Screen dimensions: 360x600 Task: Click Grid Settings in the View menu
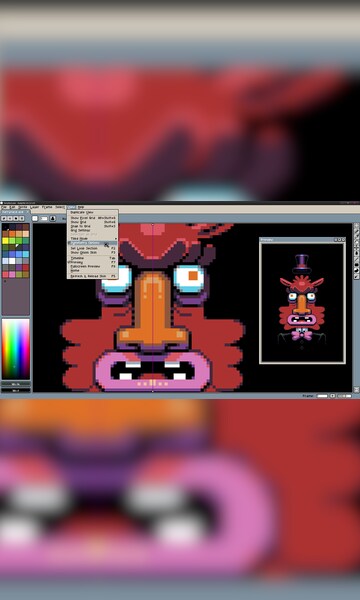pyautogui.click(x=80, y=230)
